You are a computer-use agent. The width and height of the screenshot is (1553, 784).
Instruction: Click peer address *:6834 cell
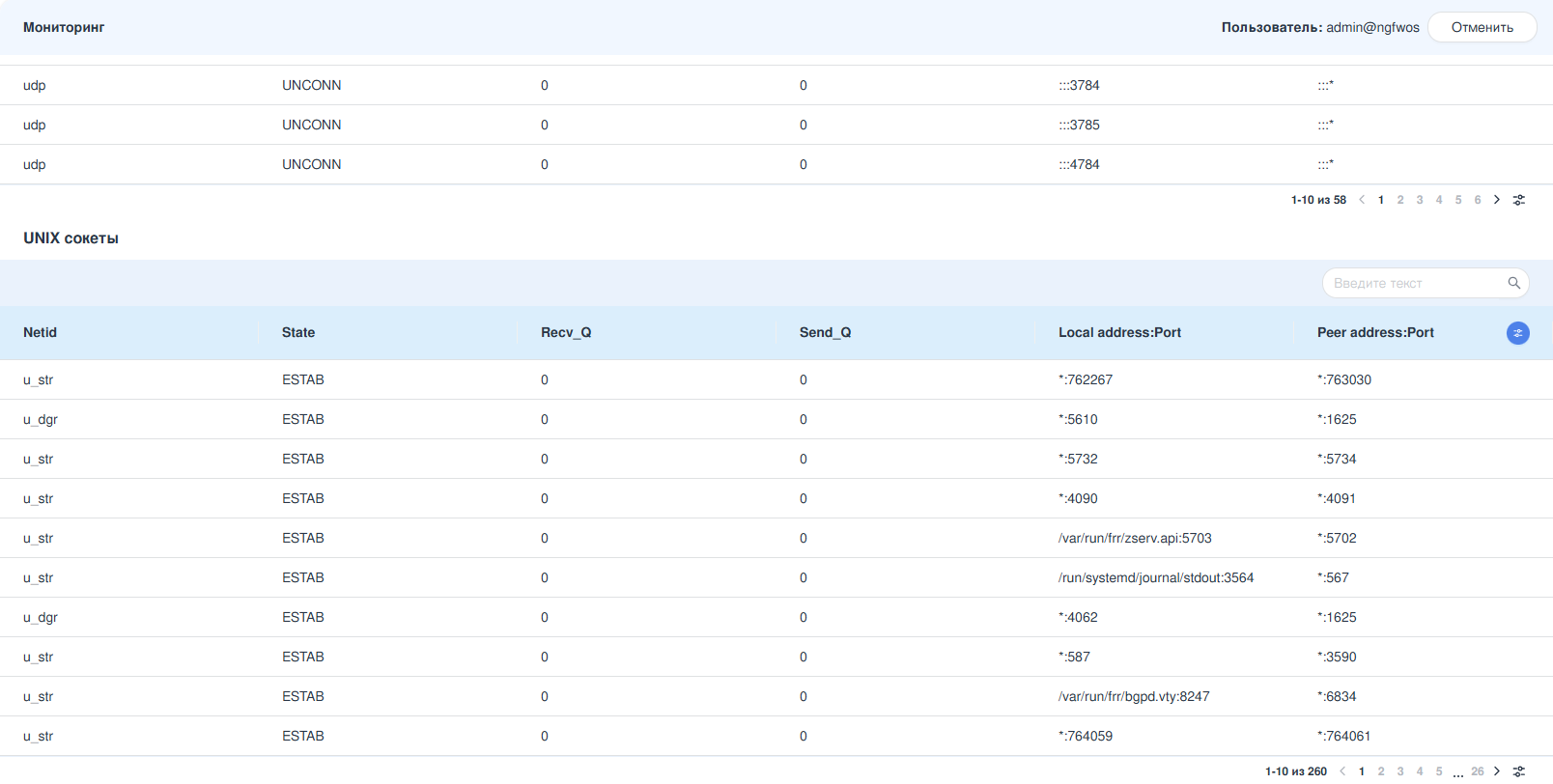[1337, 696]
